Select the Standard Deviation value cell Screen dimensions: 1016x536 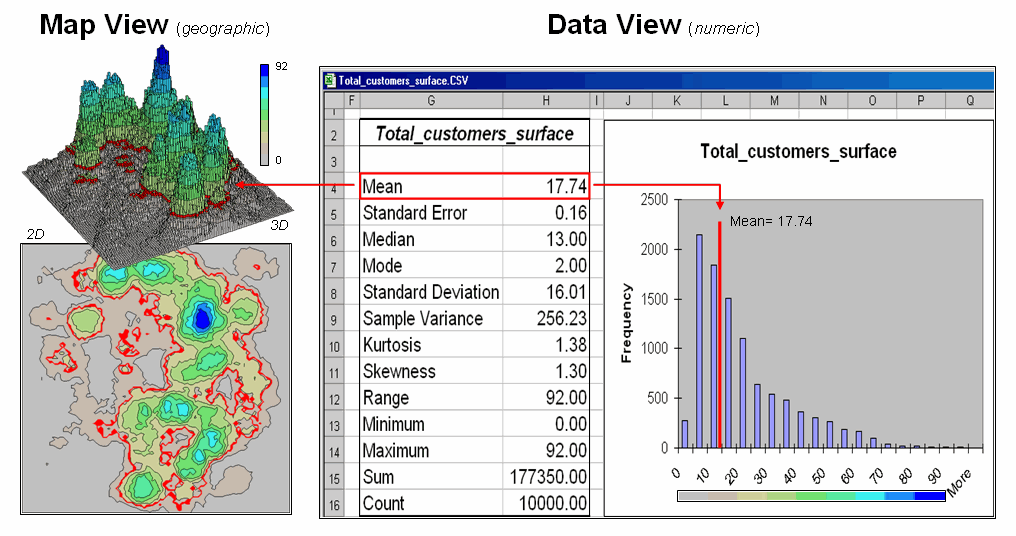[x=546, y=293]
